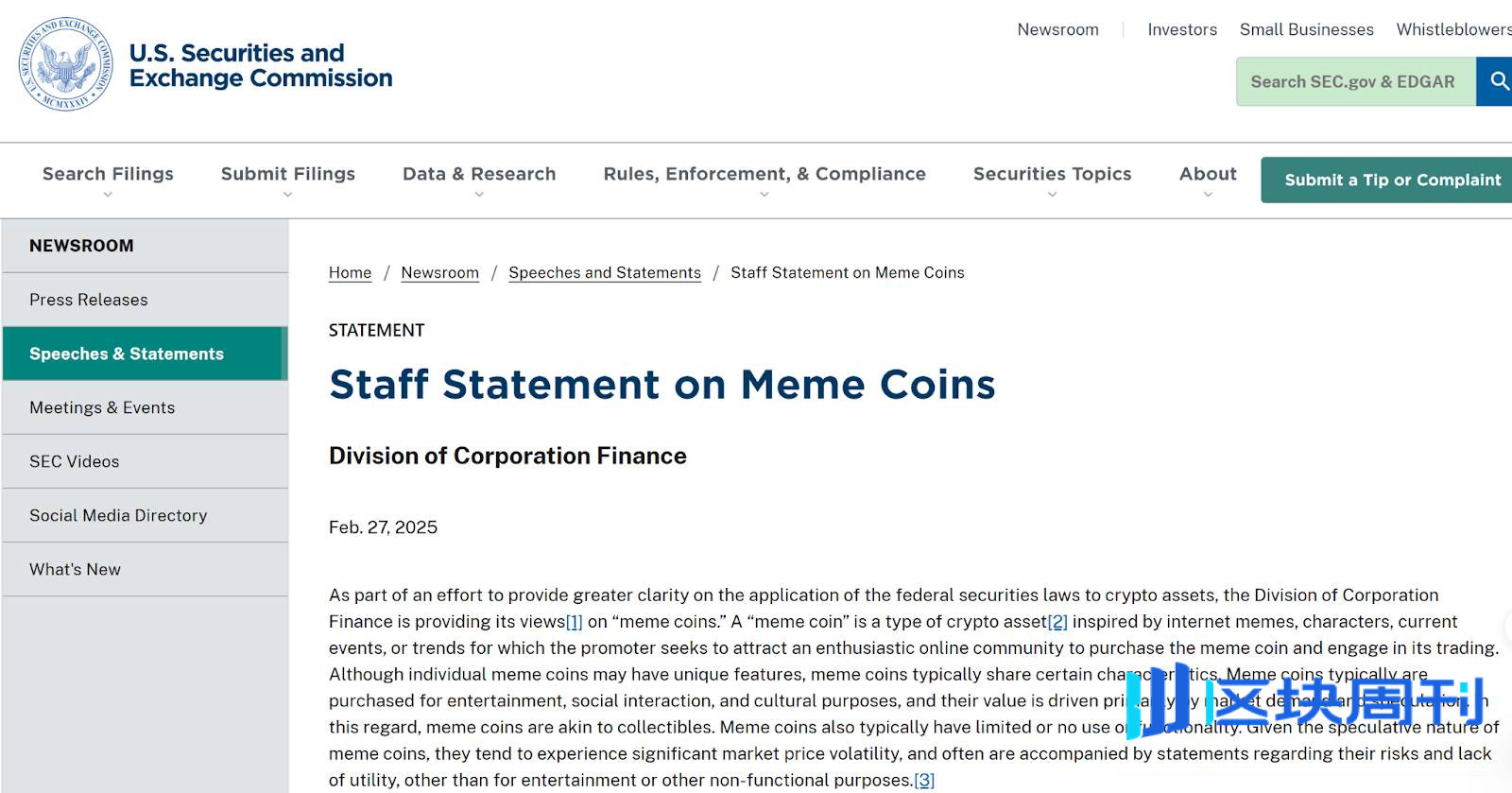Open footnote [1] reference link
1512x793 pixels.
[x=574, y=622]
